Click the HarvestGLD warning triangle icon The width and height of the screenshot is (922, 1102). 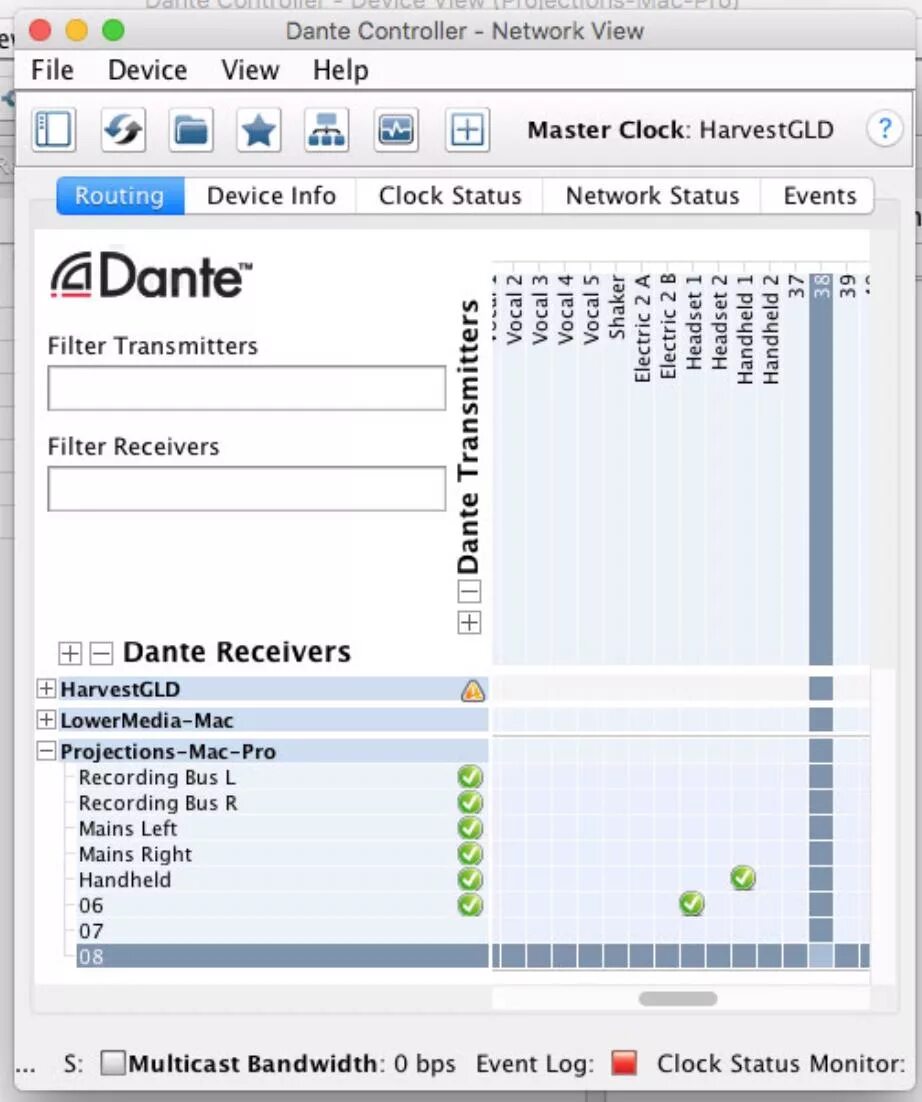click(473, 691)
